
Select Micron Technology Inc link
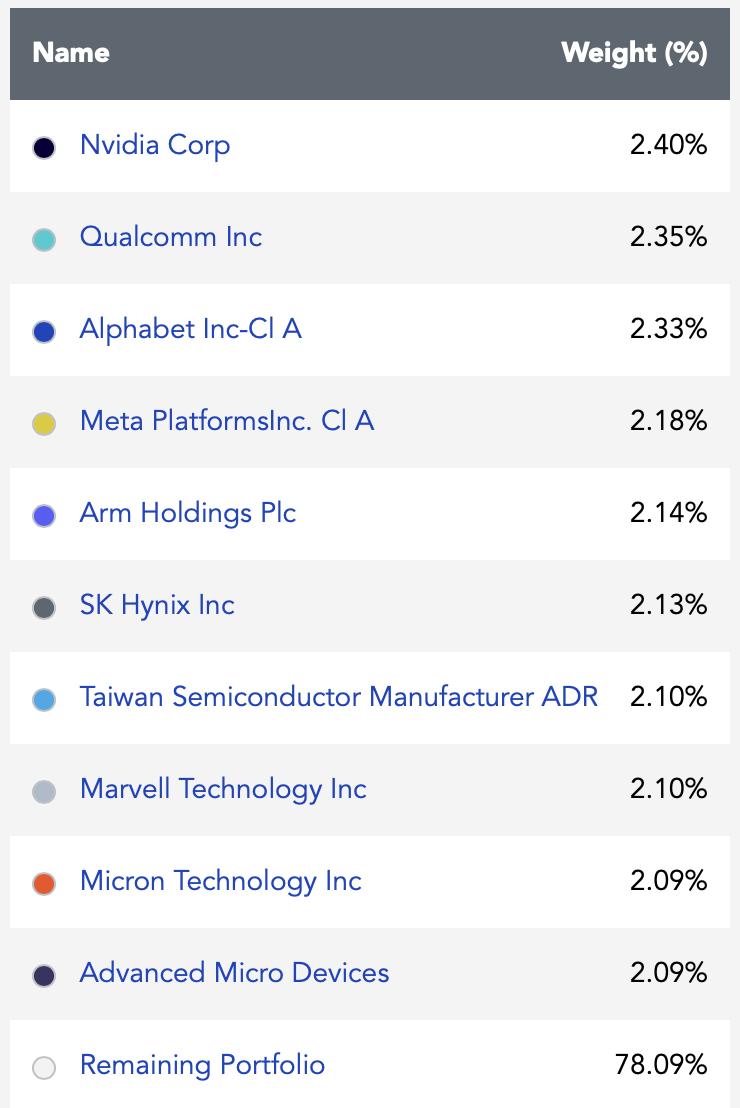pyautogui.click(x=221, y=881)
